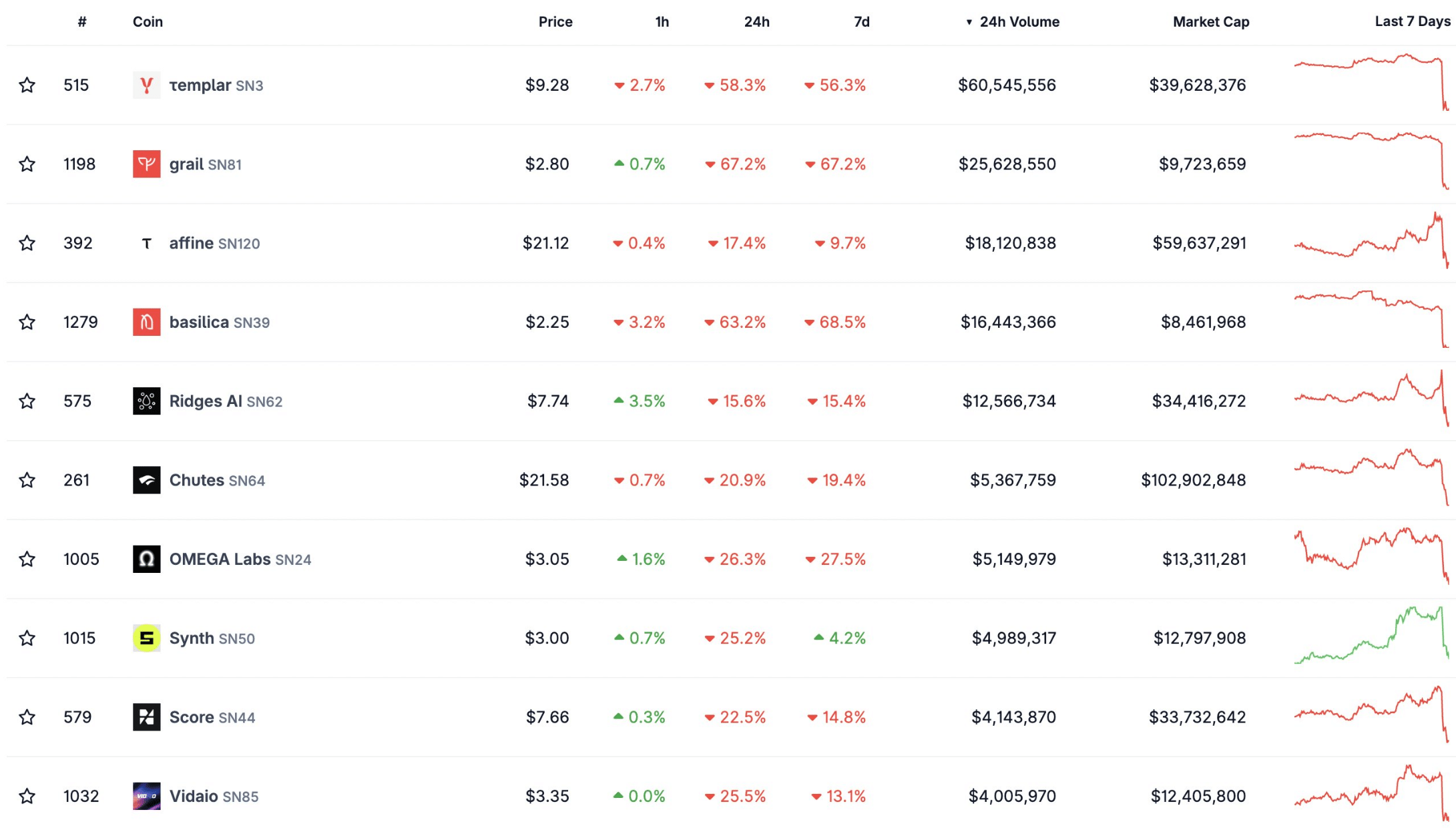Open Synth's green 7-day sparkline chart
The width and height of the screenshot is (1456, 828).
pos(1371,636)
